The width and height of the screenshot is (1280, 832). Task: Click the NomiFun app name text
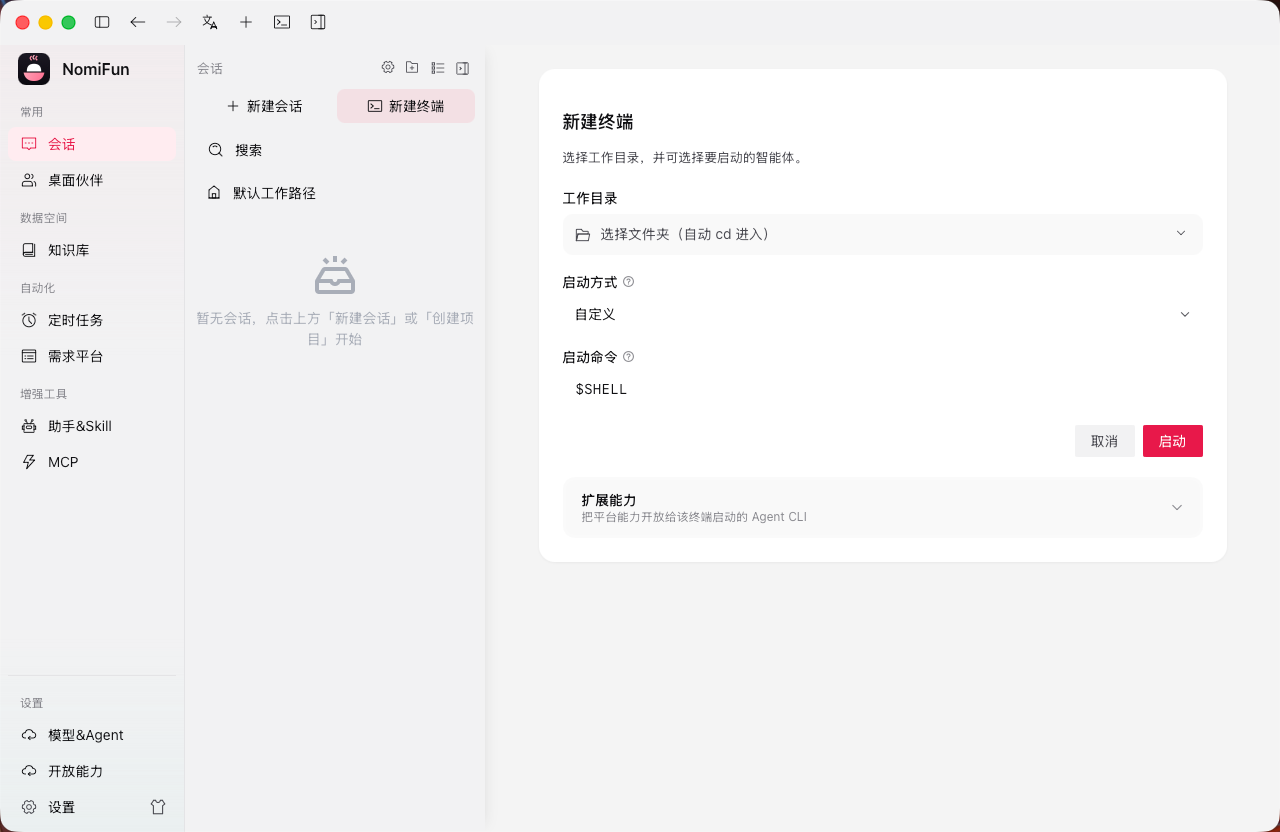coord(96,69)
